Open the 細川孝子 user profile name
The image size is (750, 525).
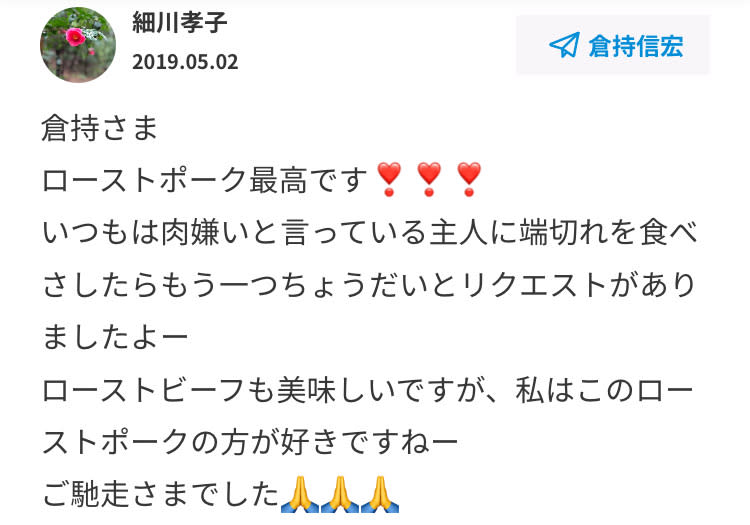pos(180,22)
